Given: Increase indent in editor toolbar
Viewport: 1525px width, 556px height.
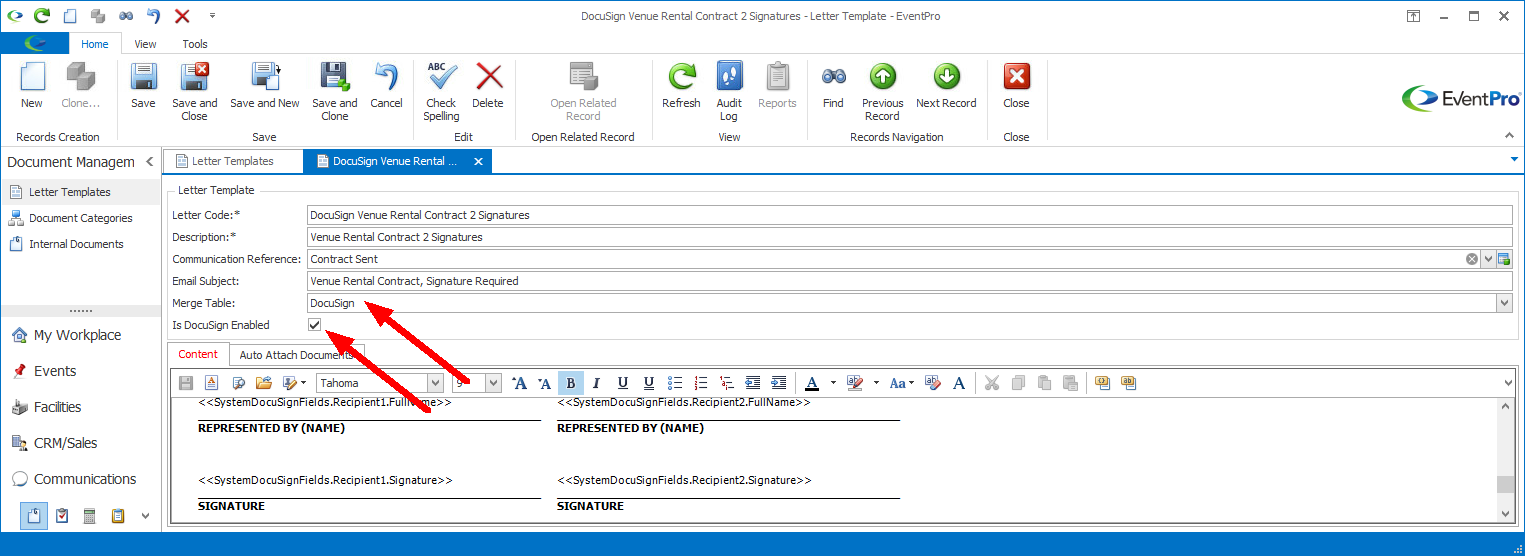Looking at the screenshot, I should click(779, 383).
